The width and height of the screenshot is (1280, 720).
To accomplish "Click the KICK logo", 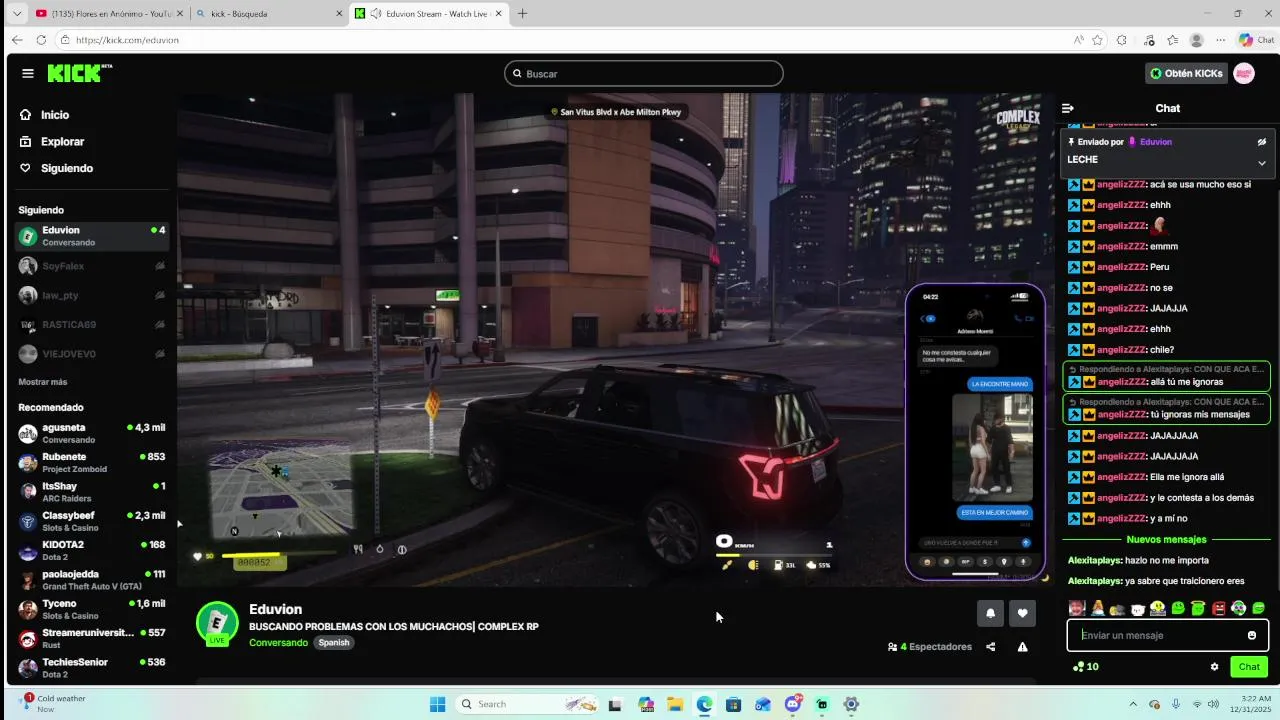I will point(79,73).
